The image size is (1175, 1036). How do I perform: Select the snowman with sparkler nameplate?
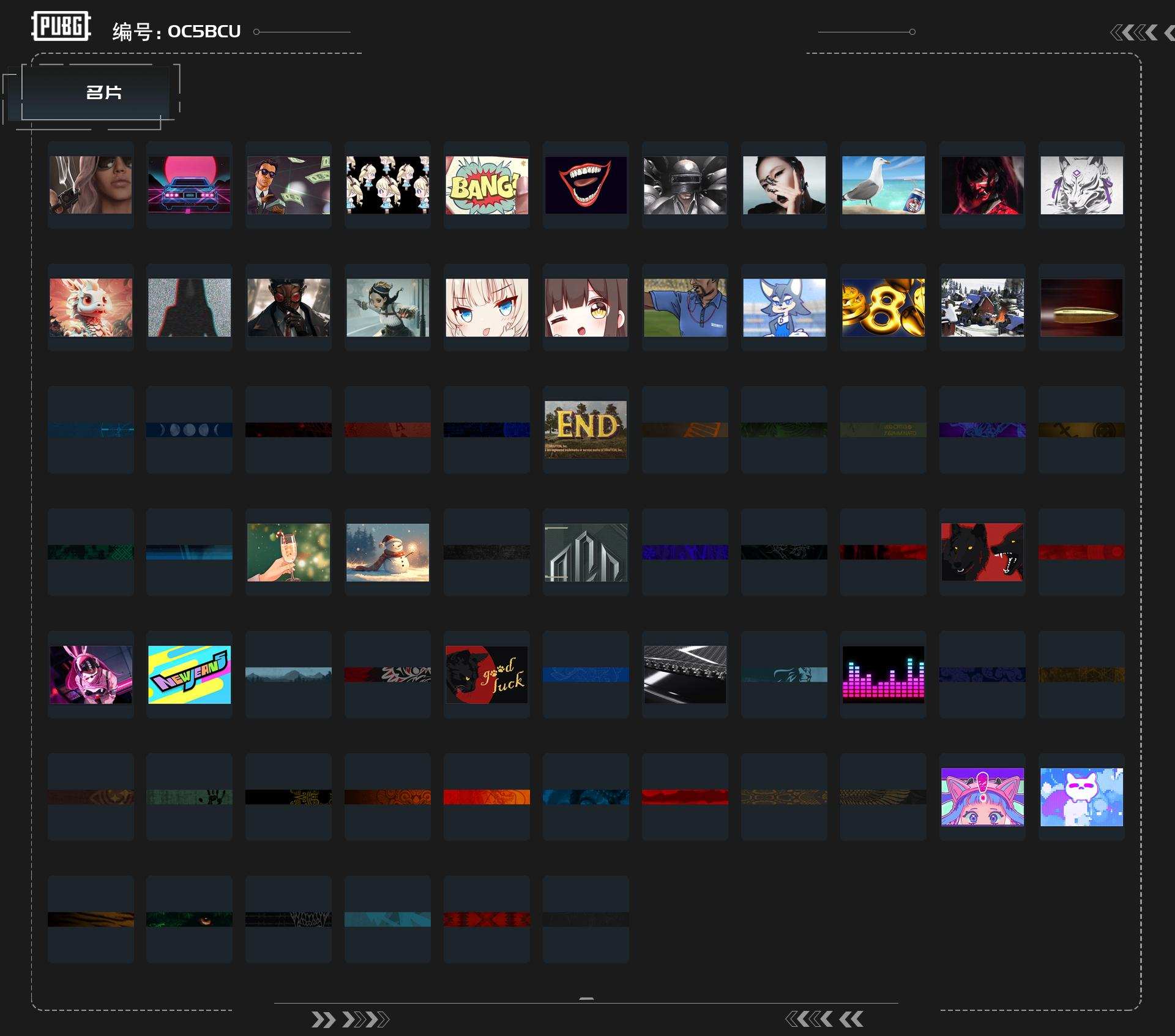click(387, 552)
